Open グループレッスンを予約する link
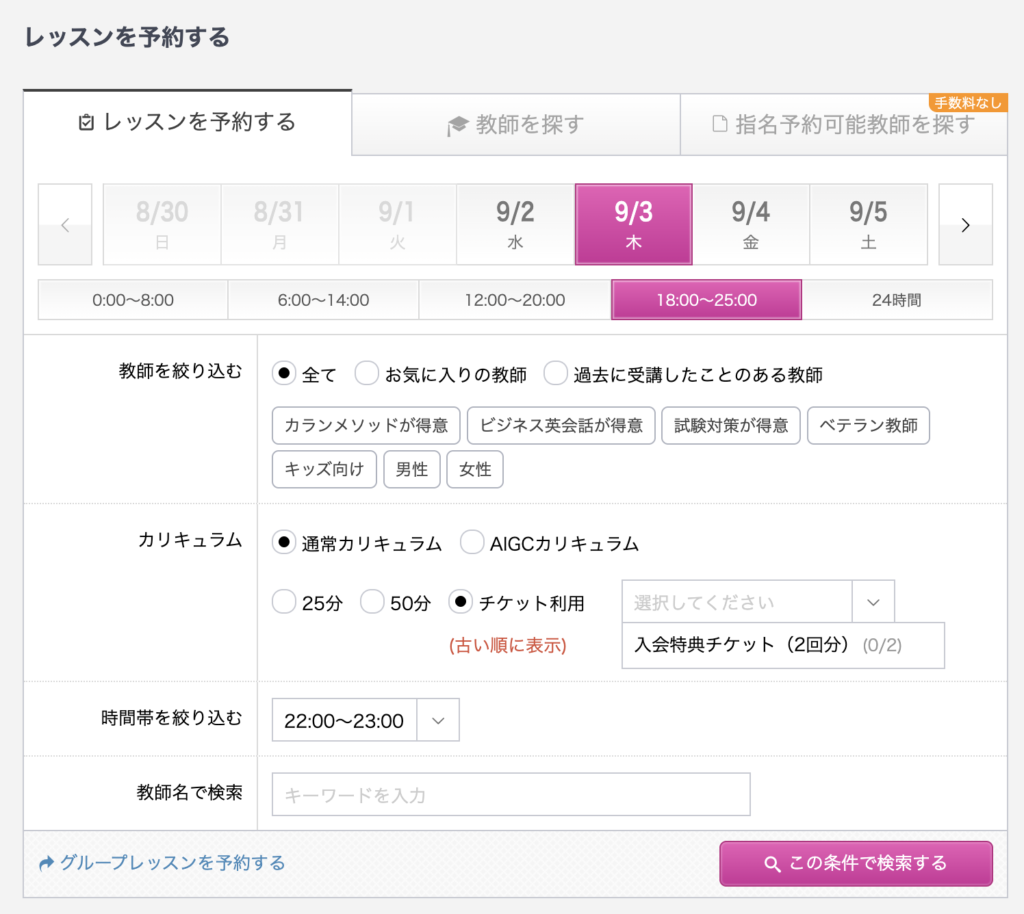This screenshot has width=1024, height=914. point(173,863)
